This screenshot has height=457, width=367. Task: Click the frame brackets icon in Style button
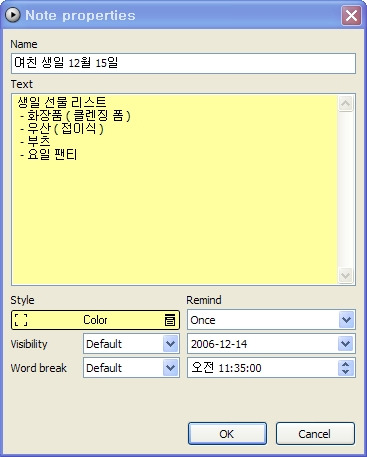[21, 320]
